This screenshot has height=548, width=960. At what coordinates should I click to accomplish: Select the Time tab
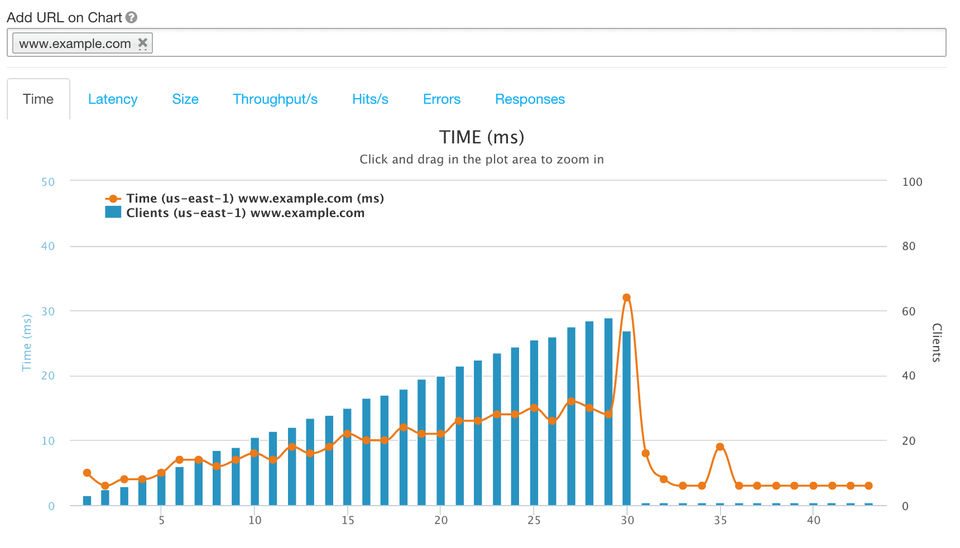38,99
